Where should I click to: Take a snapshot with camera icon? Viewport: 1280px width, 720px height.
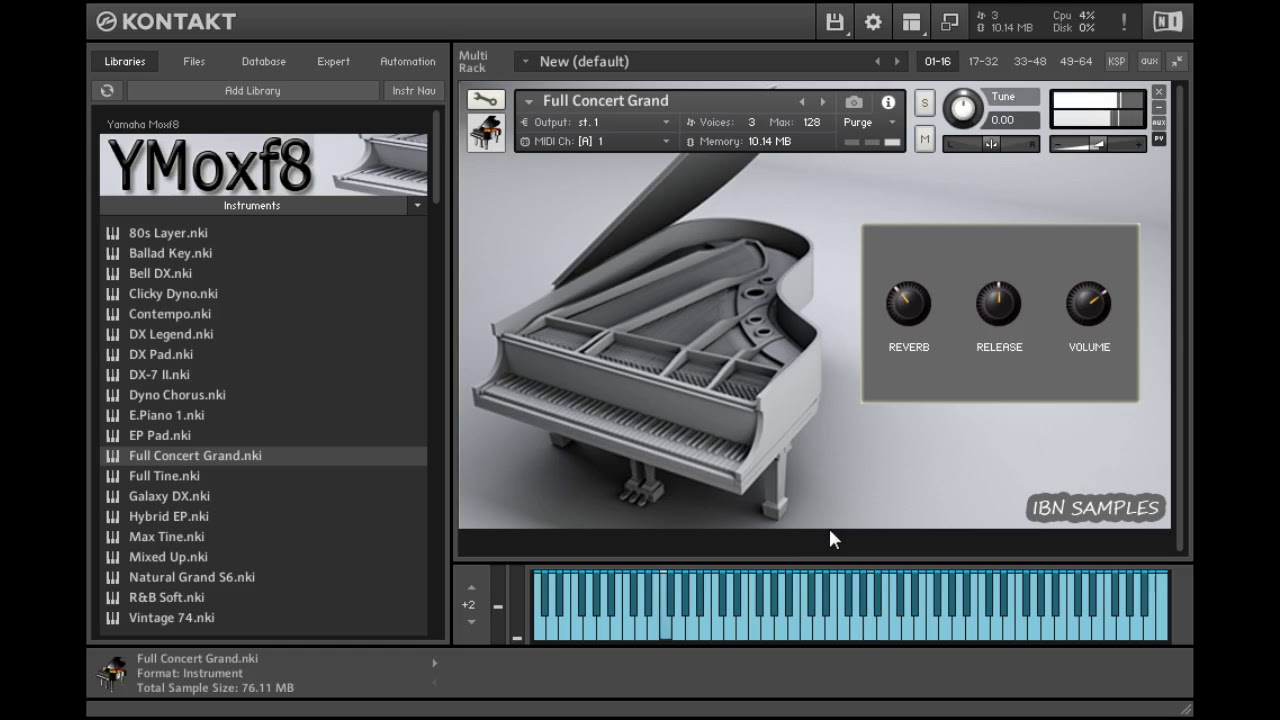[854, 102]
